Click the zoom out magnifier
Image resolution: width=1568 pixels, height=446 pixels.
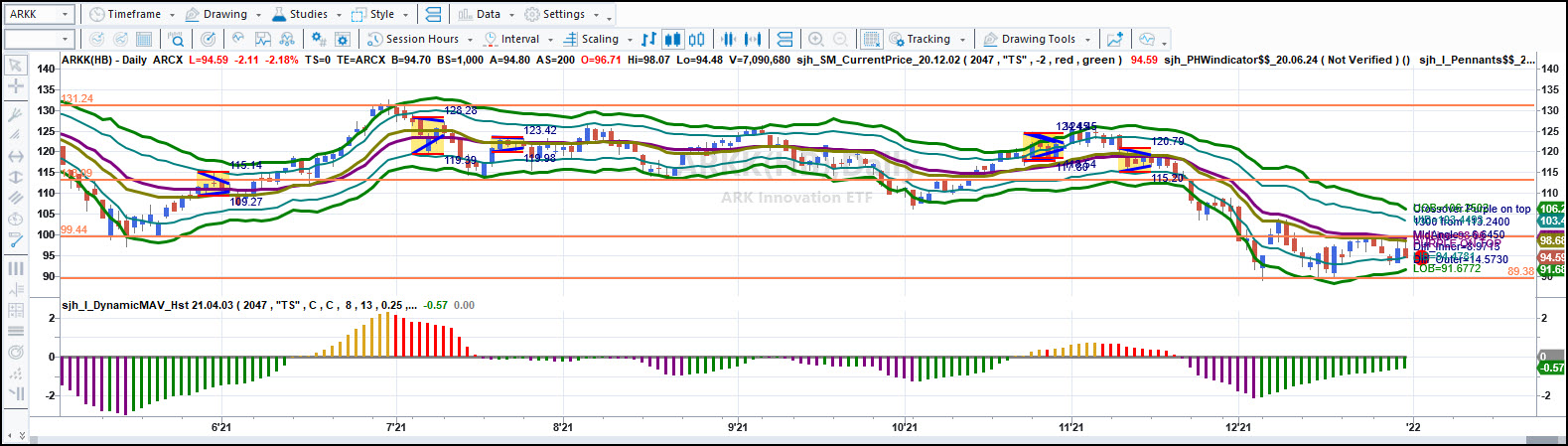point(840,39)
